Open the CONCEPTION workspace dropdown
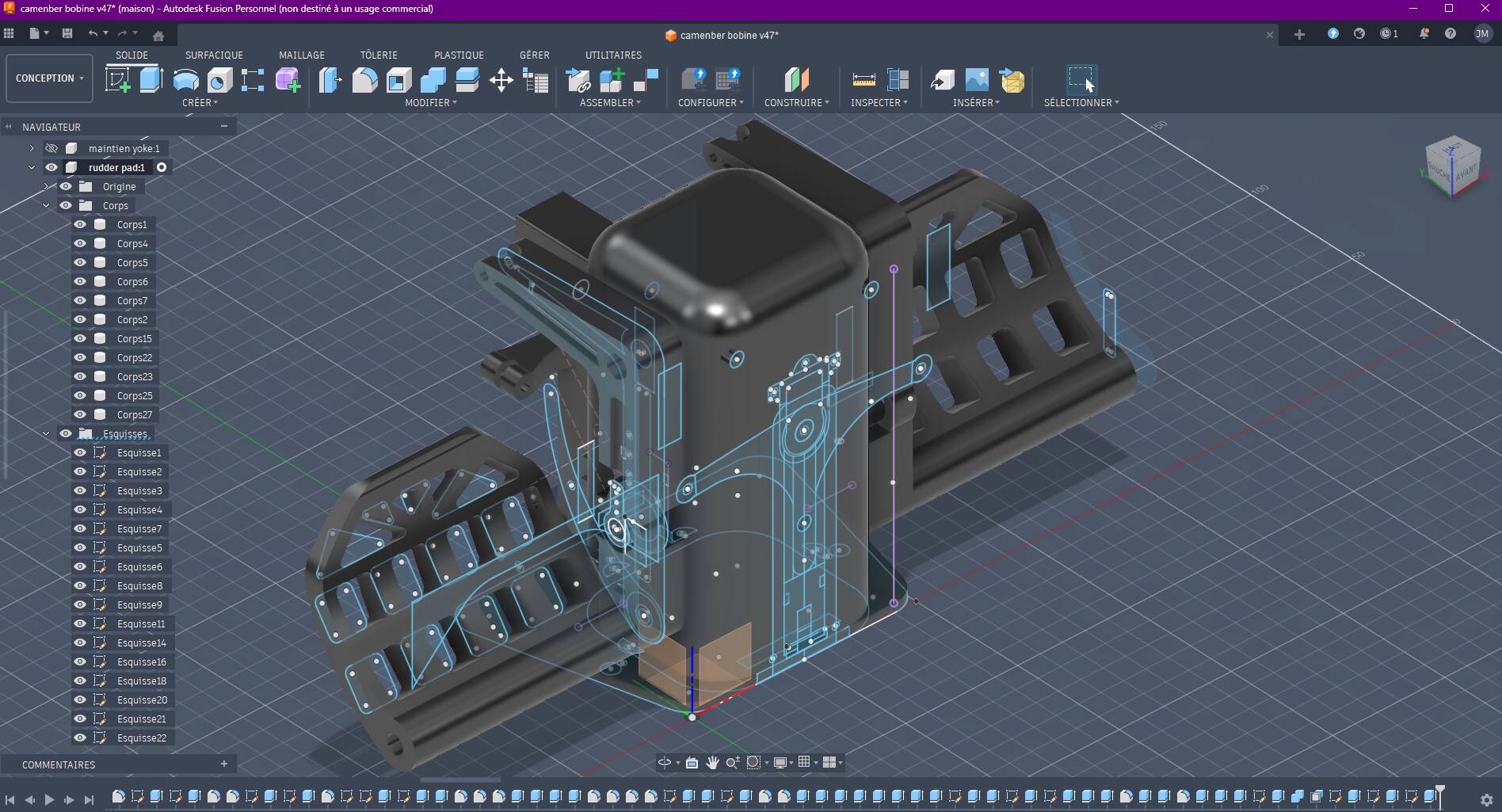Image resolution: width=1502 pixels, height=812 pixels. (x=49, y=78)
